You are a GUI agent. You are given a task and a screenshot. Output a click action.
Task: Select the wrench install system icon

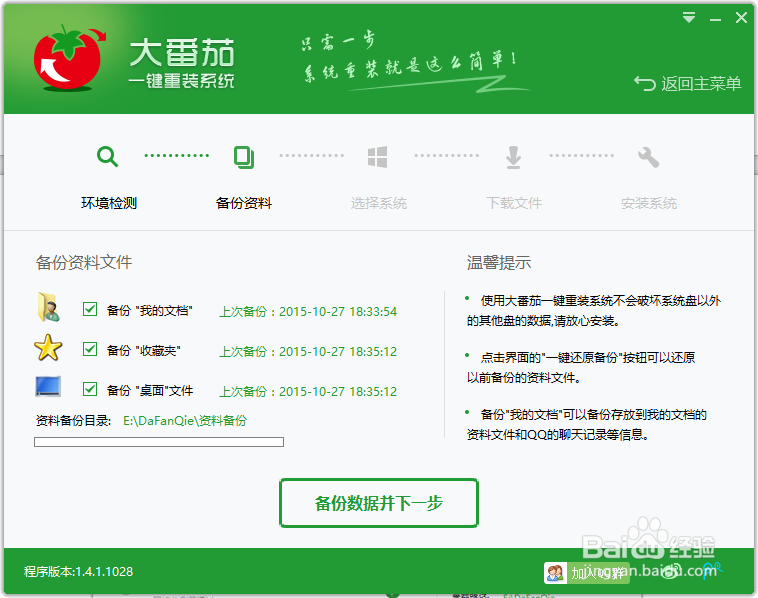pyautogui.click(x=648, y=157)
